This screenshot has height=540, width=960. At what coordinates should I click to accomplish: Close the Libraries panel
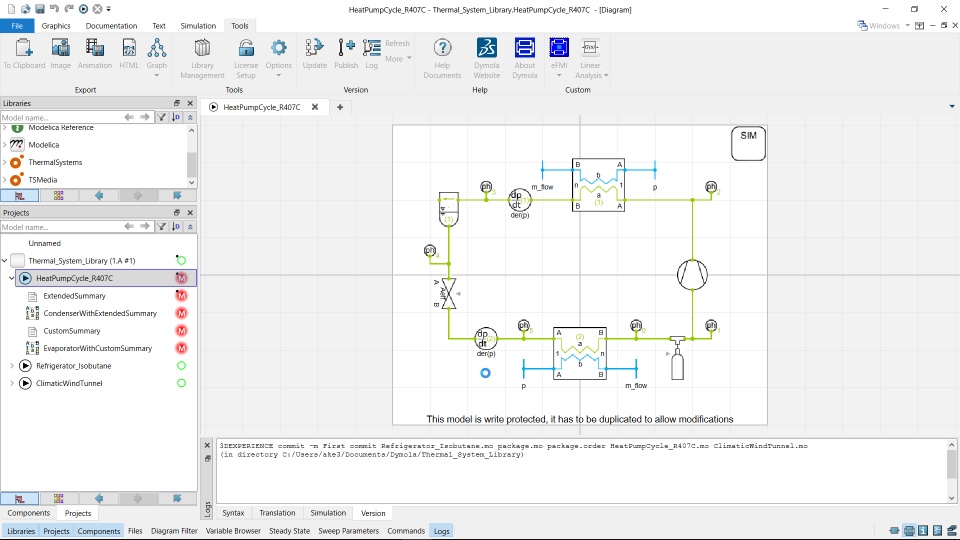[x=190, y=103]
